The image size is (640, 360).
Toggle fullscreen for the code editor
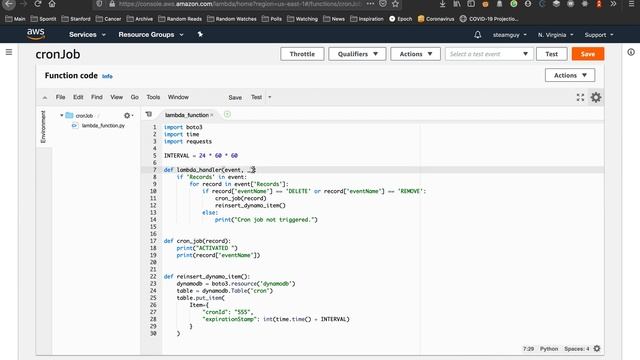580,97
